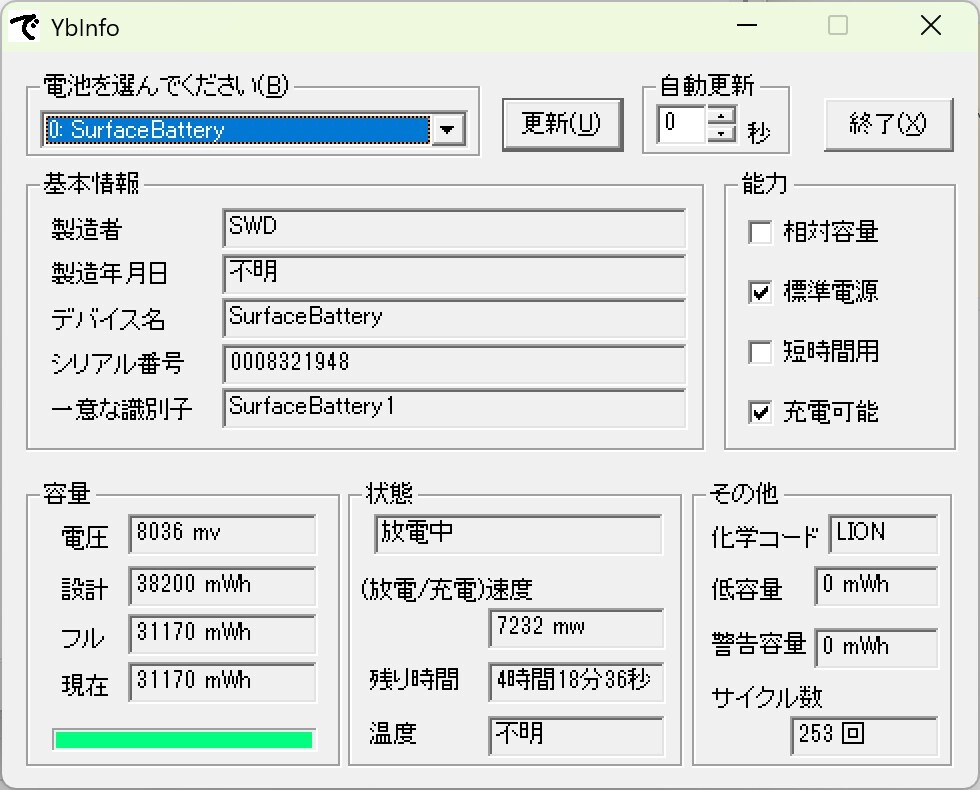Open the battery selection dropdown
Image resolution: width=980 pixels, height=790 pixels.
pyautogui.click(x=449, y=129)
